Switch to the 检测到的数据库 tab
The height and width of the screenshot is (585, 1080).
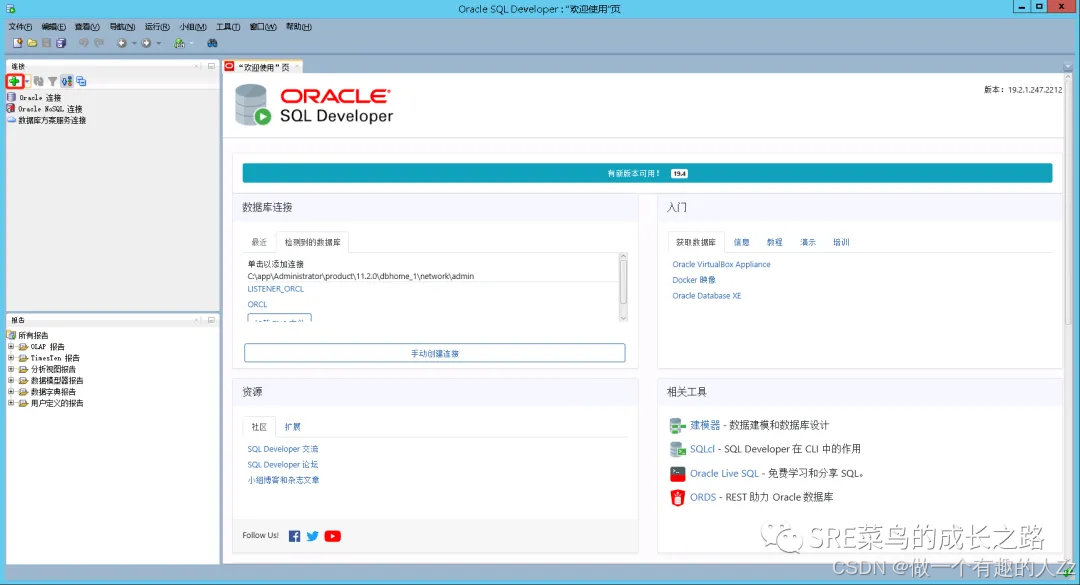(x=313, y=243)
